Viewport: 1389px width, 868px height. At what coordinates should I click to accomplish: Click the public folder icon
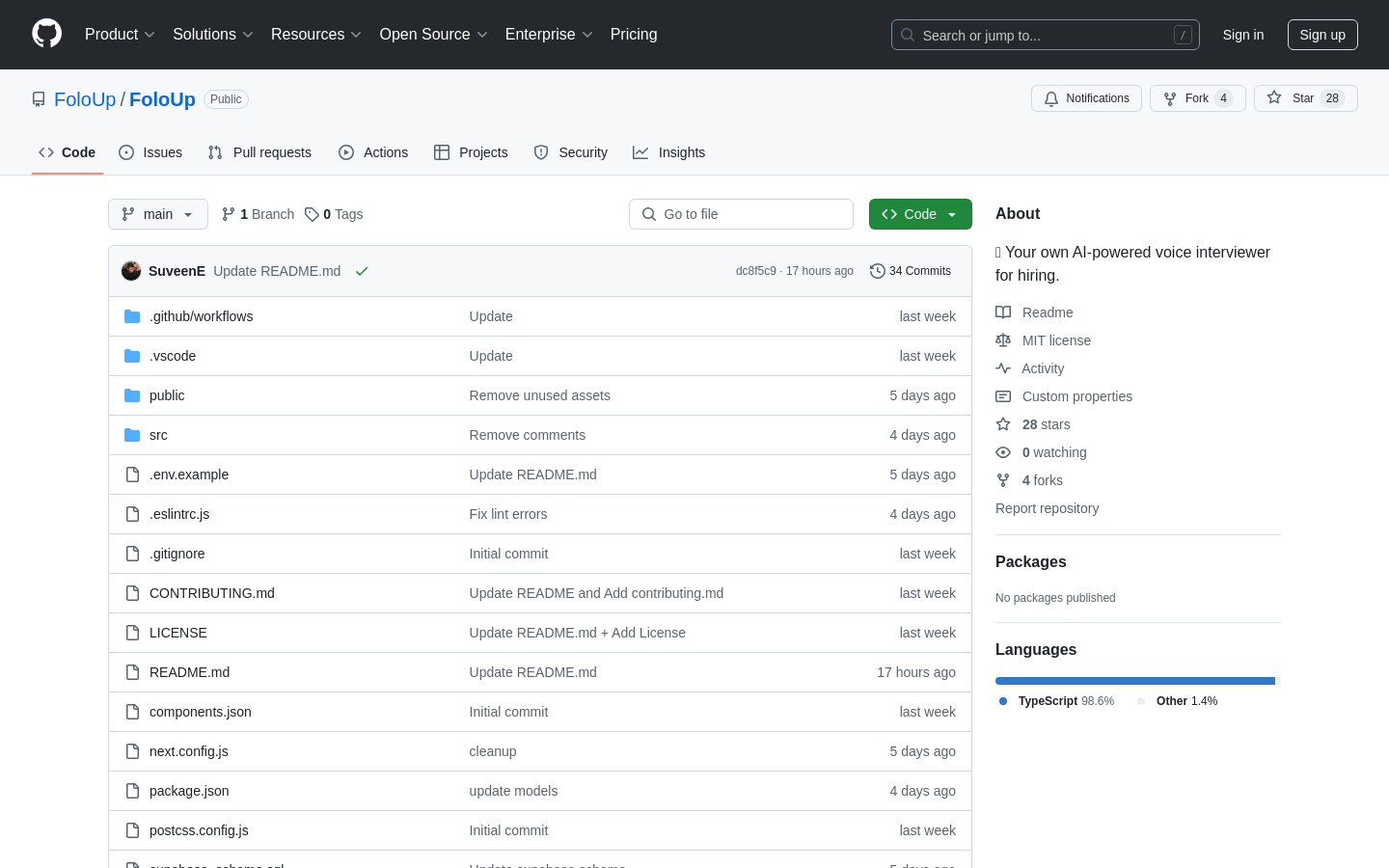click(132, 395)
